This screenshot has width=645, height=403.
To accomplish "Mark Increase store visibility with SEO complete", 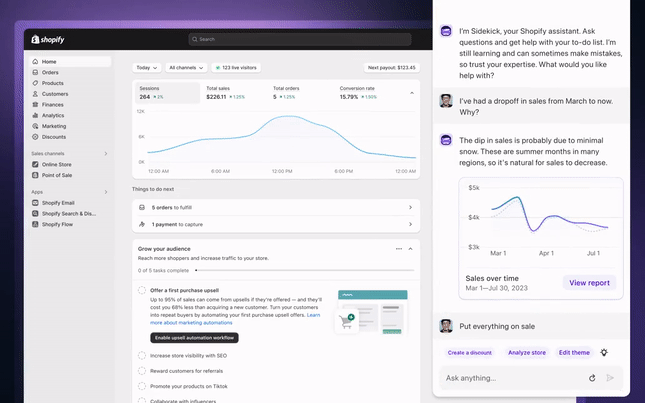I will 142,355.
